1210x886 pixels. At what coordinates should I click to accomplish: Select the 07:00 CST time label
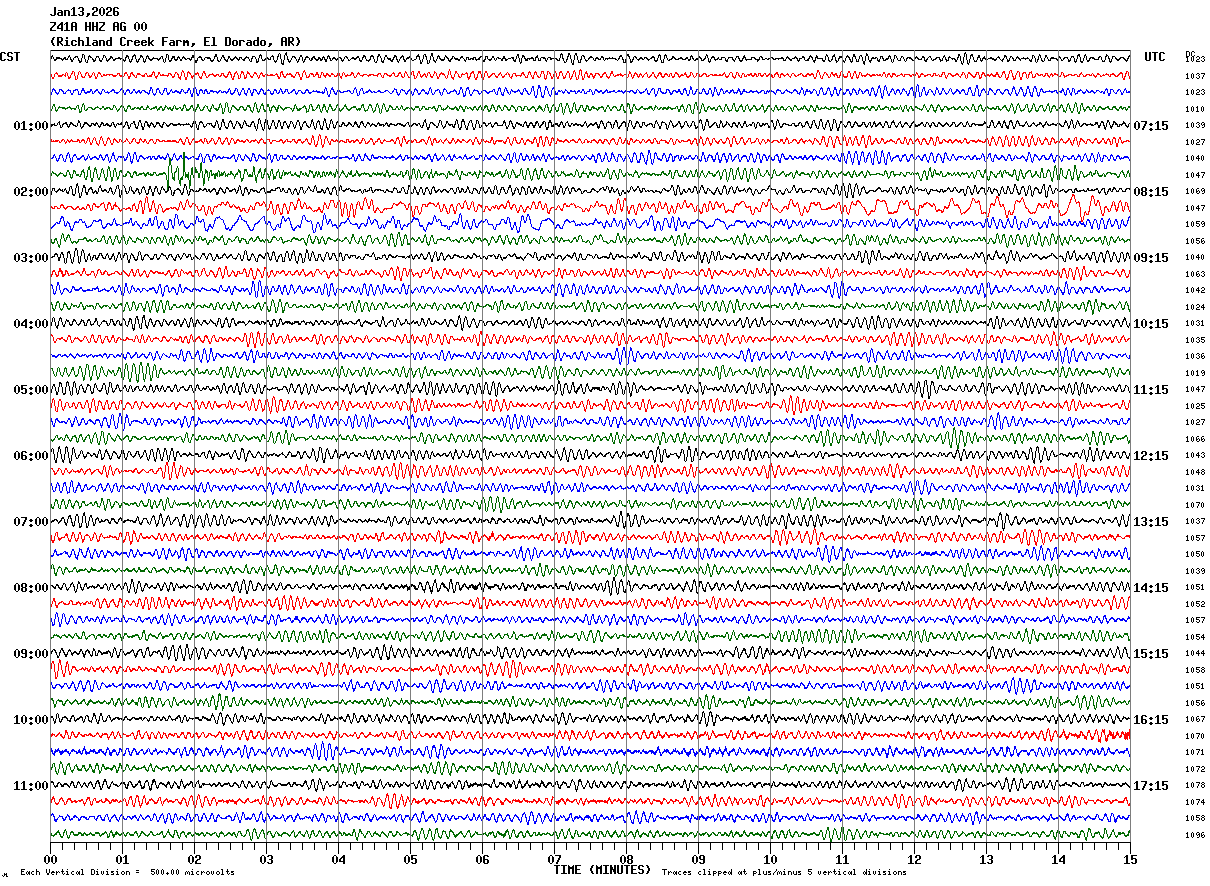tap(31, 522)
